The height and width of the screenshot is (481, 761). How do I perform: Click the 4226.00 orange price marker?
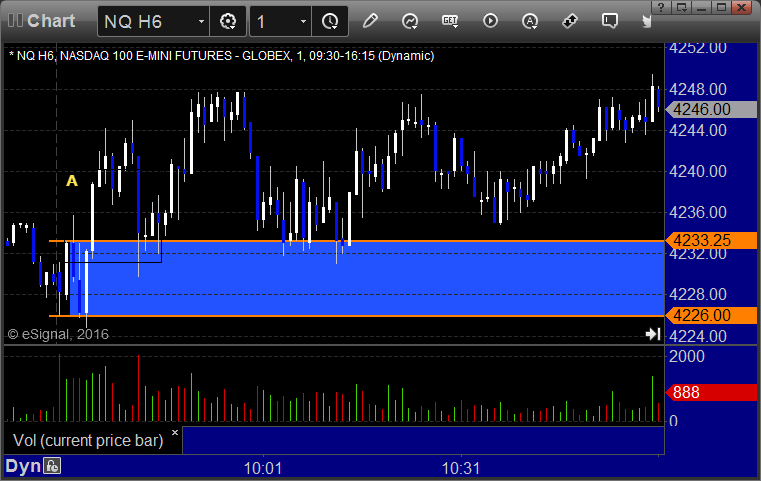tap(711, 315)
